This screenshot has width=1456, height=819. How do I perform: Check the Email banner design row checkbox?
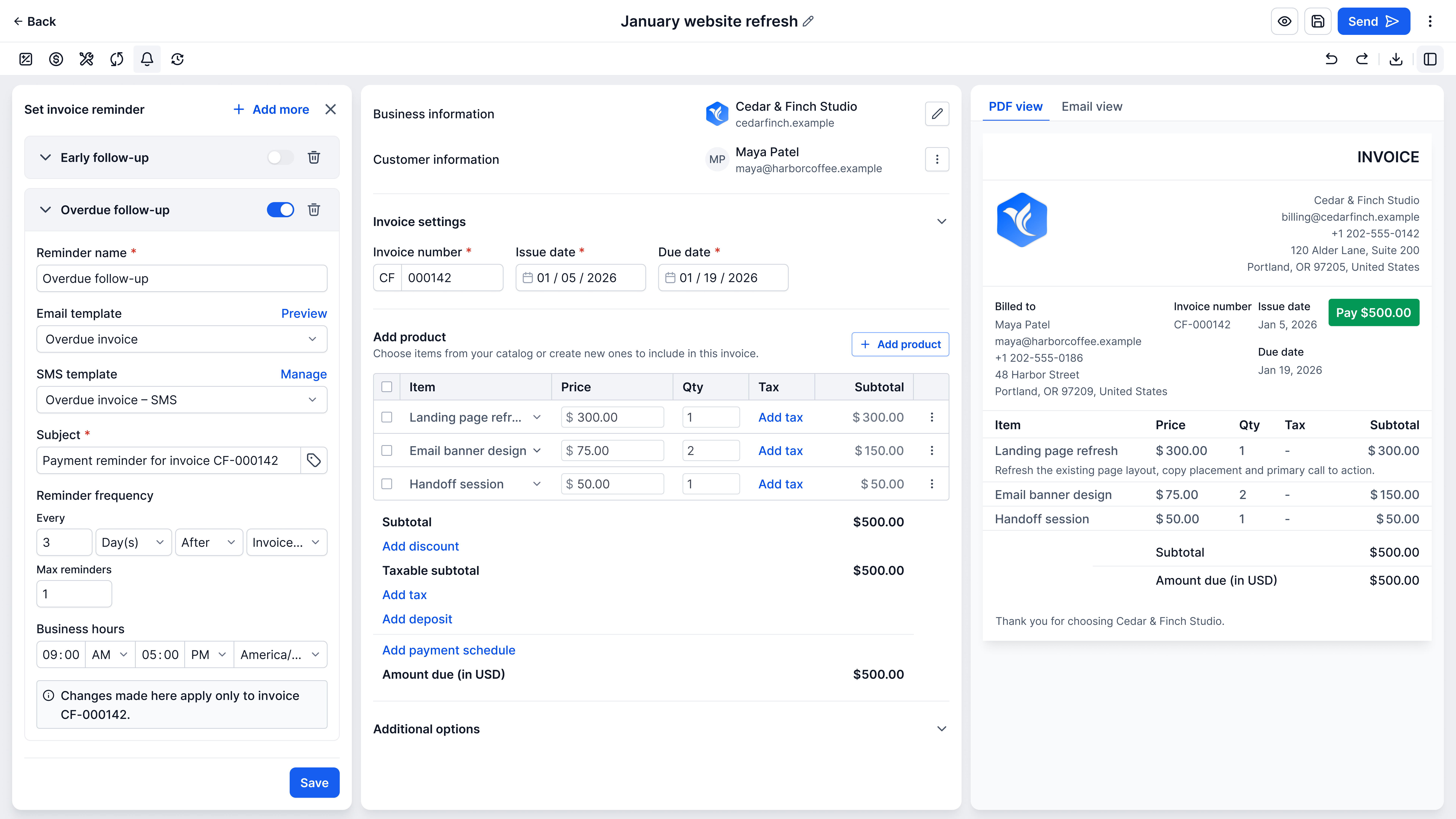click(387, 450)
